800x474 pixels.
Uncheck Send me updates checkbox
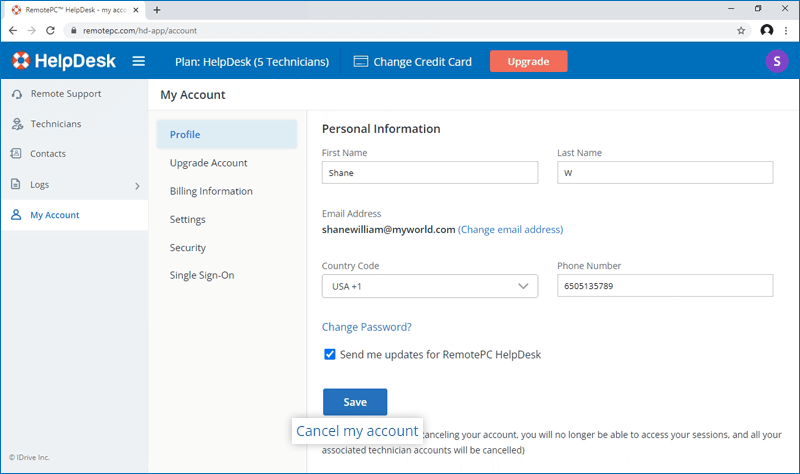point(330,354)
